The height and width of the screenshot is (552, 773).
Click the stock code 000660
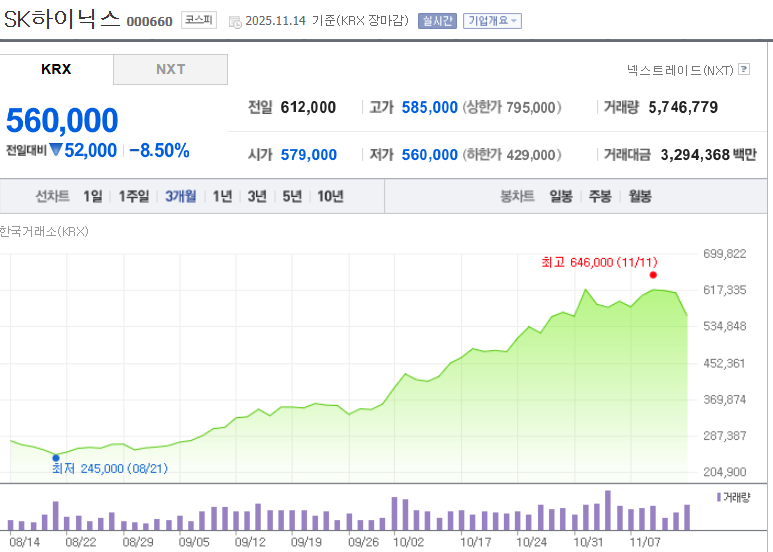[149, 21]
